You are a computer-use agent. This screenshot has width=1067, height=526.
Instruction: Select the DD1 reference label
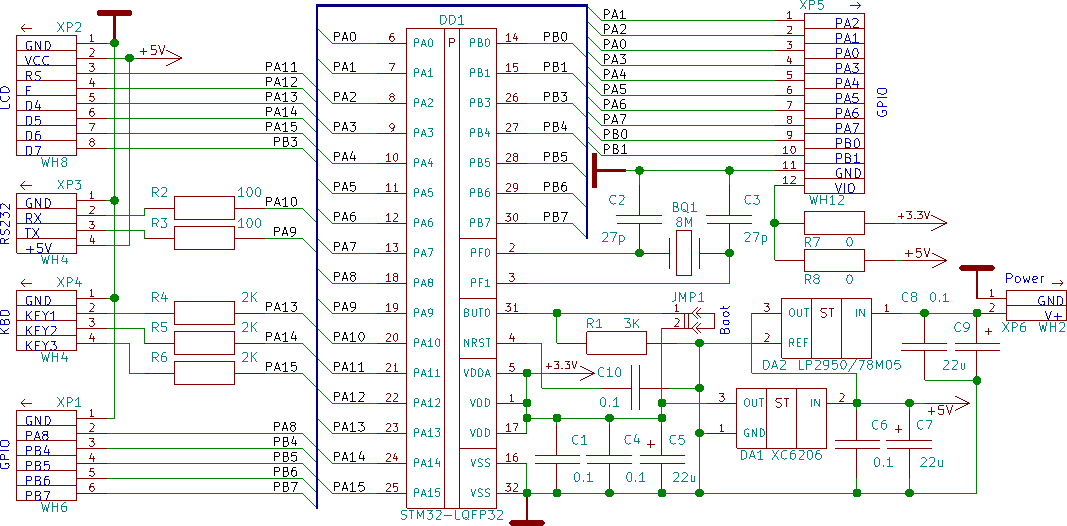pos(452,20)
